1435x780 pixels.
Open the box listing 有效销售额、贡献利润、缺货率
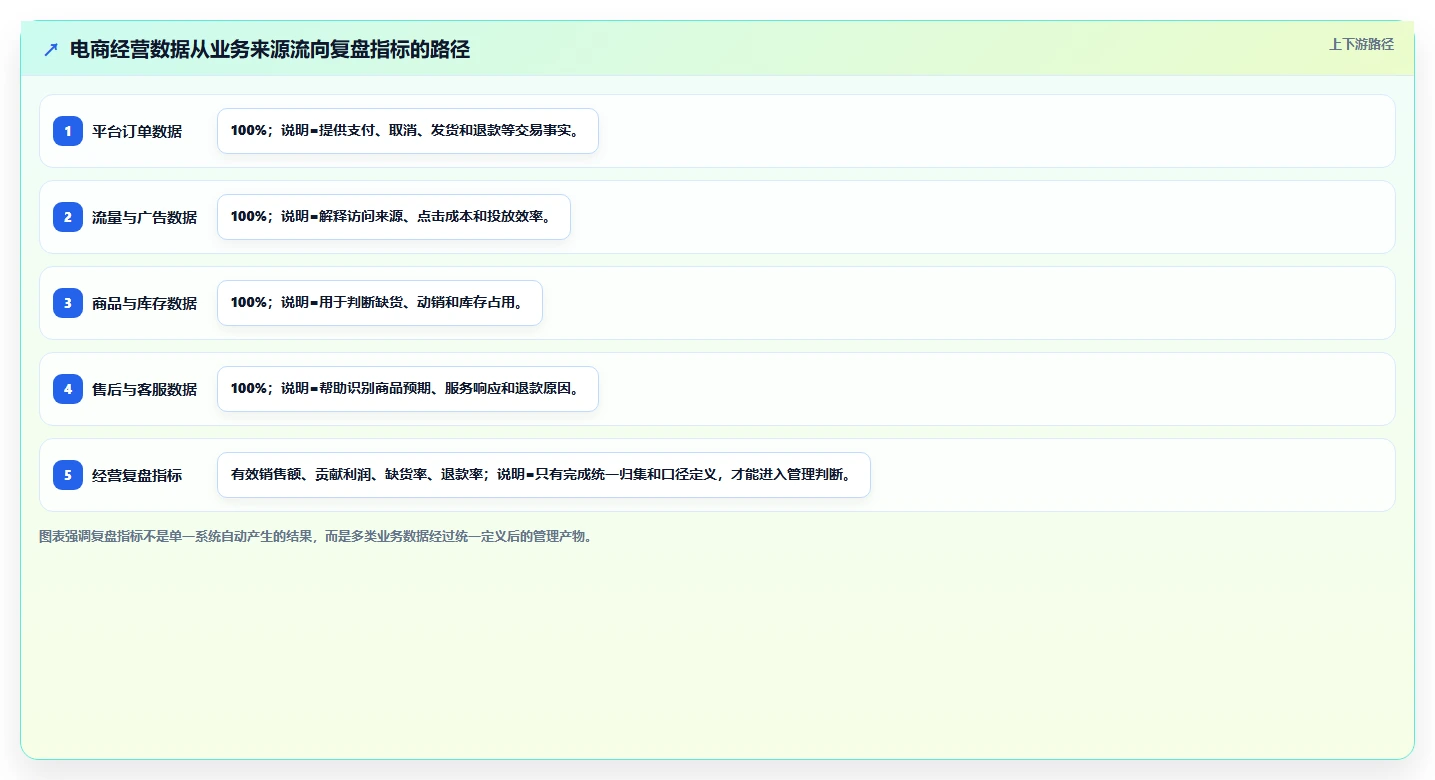click(544, 475)
